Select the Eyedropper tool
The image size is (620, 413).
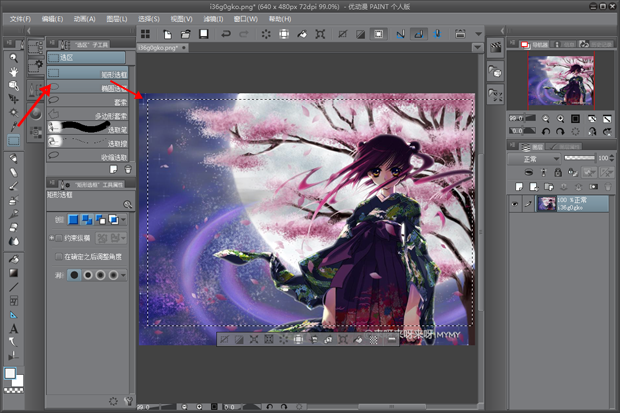[13, 127]
